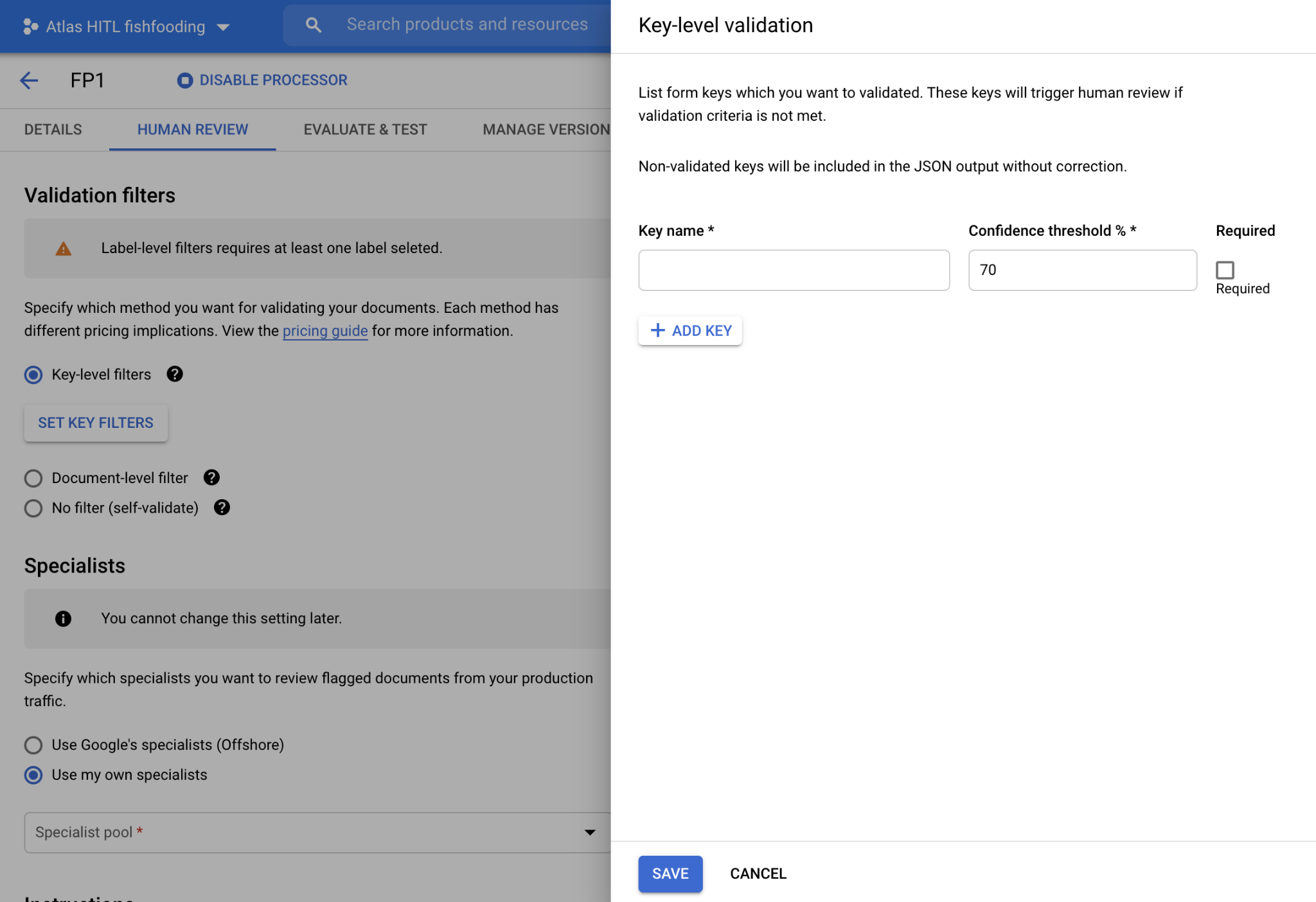Click the Document-level filter help question mark icon
This screenshot has height=902, width=1316.
pos(211,477)
